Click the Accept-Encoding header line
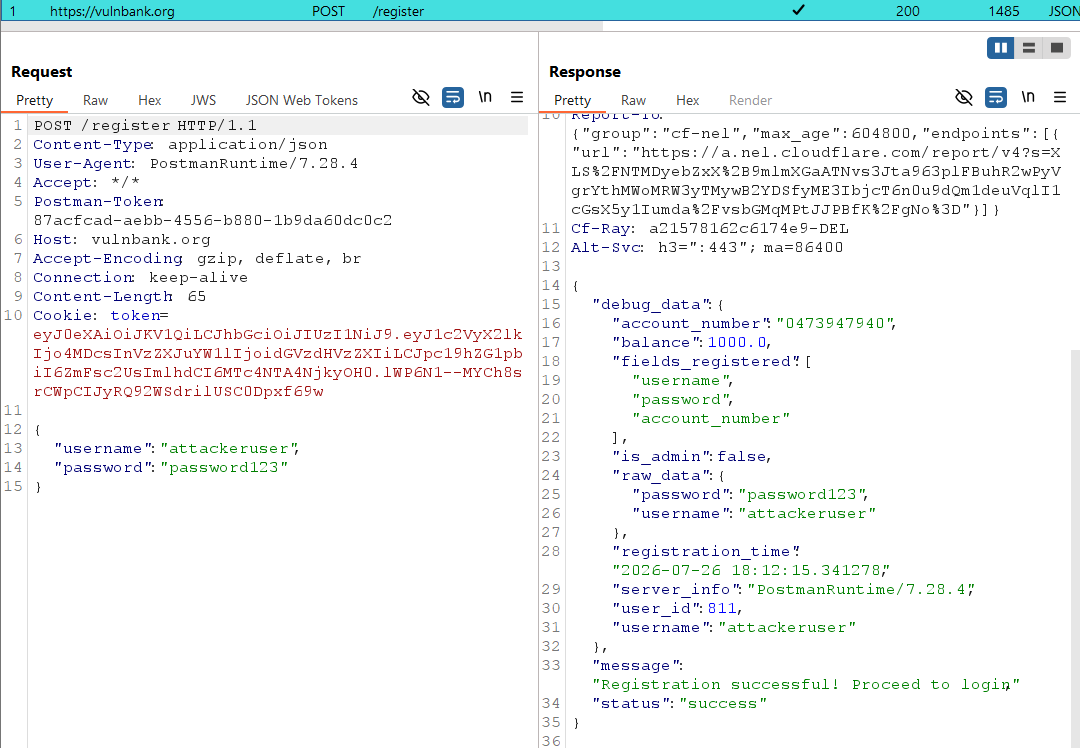The image size is (1080, 748). [x=197, y=258]
